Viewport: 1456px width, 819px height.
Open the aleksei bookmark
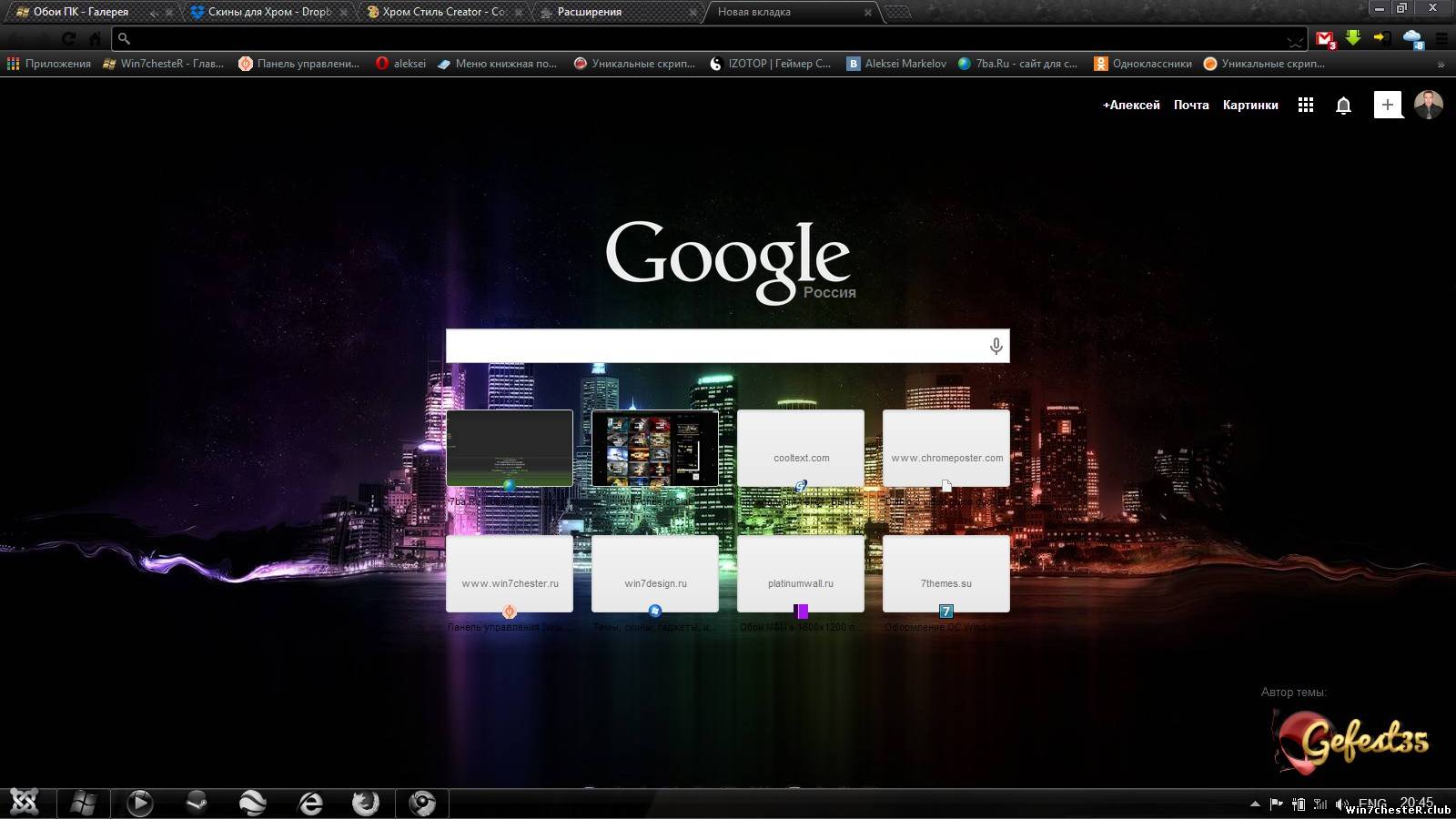(x=400, y=64)
